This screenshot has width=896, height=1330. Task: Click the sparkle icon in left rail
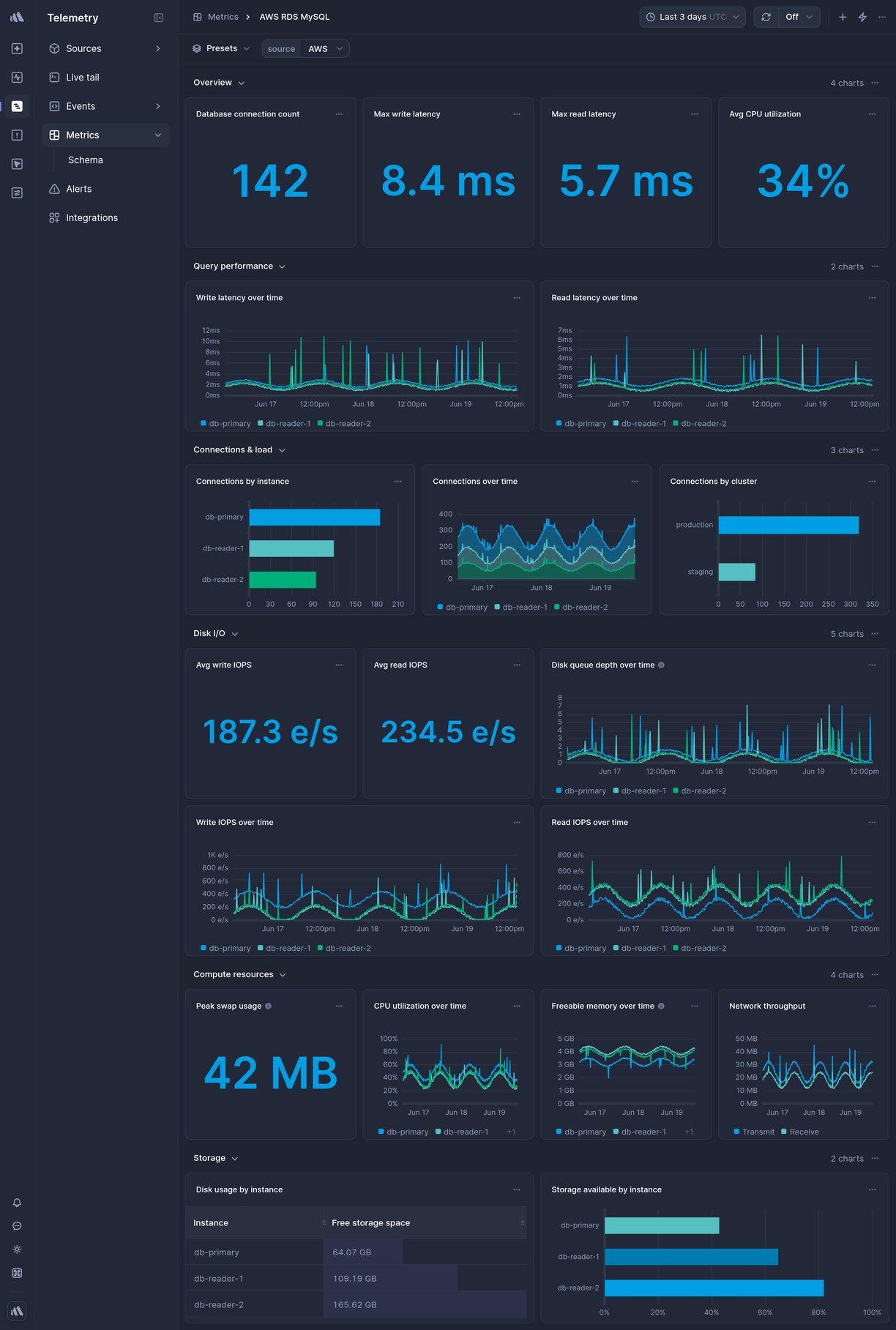coord(17,48)
